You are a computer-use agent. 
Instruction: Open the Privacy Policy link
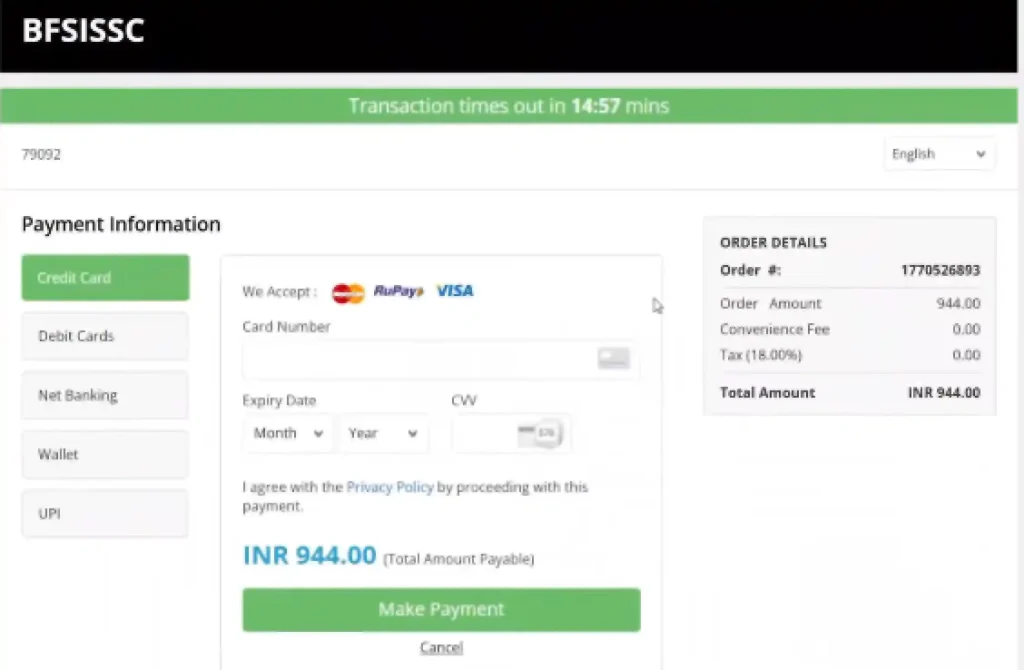390,487
